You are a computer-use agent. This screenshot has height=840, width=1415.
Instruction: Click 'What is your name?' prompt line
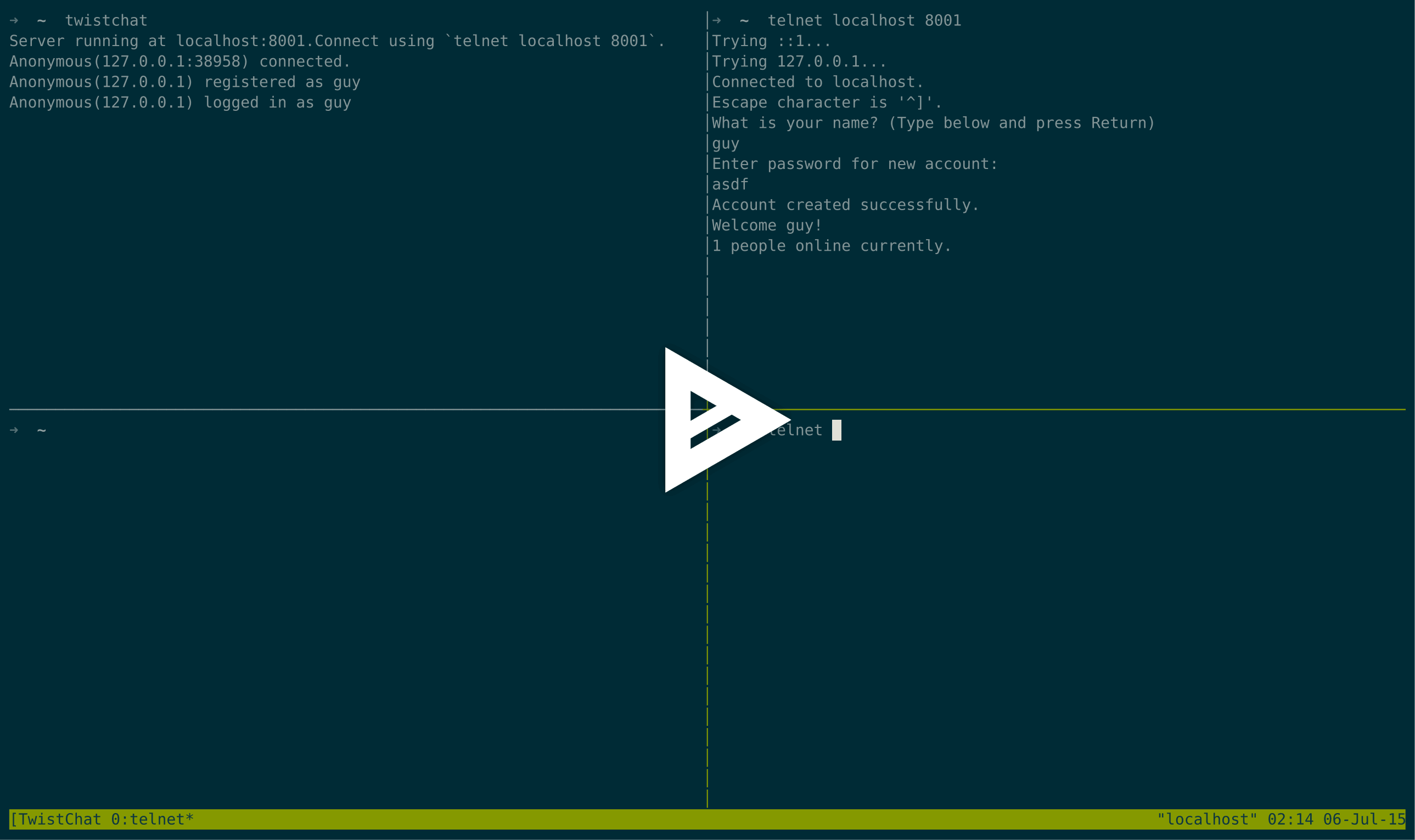click(x=933, y=123)
